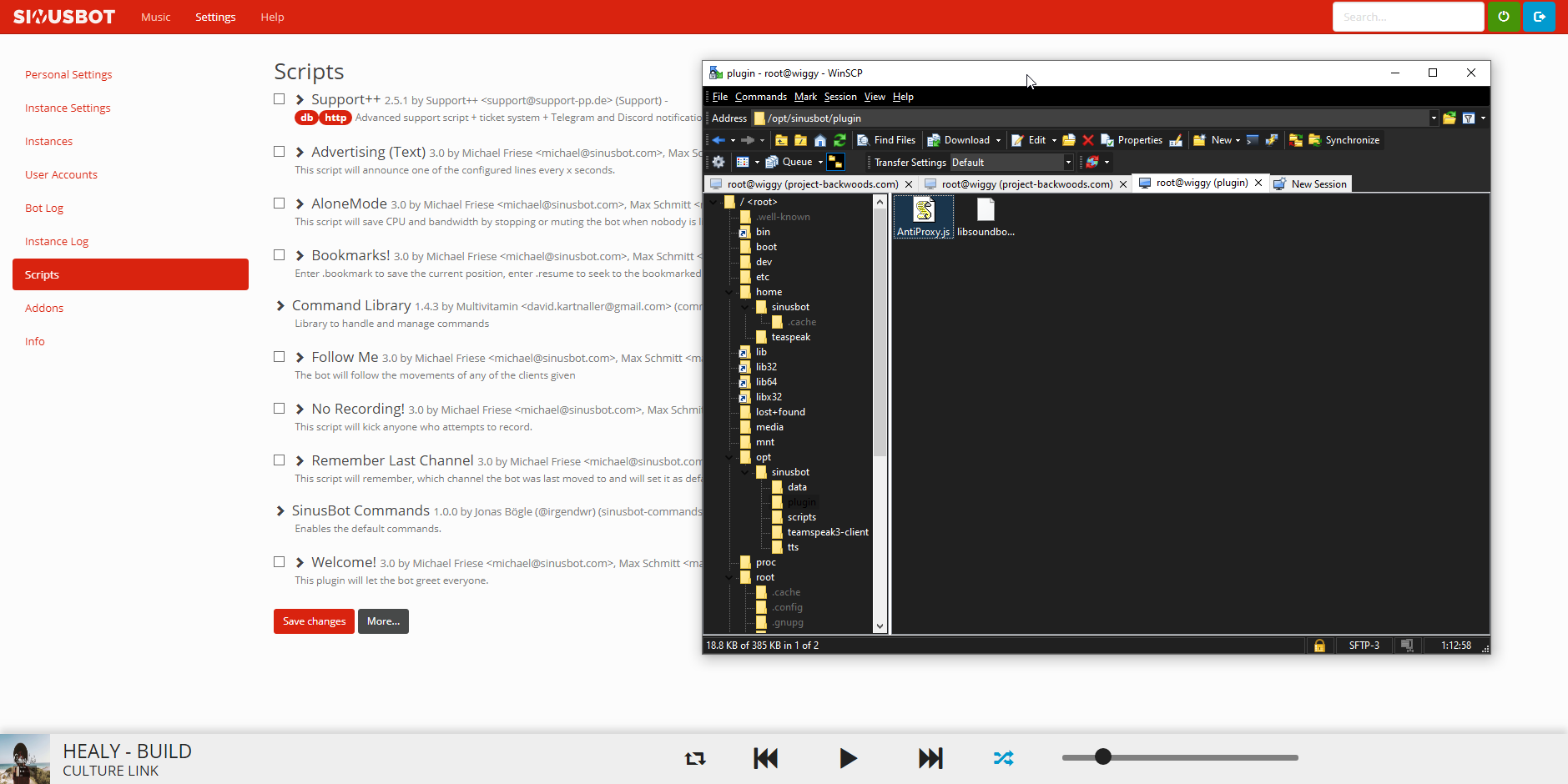Viewport: 1568px width, 784px height.
Task: Go back in WinSCP directory history
Action: pyautogui.click(x=718, y=140)
